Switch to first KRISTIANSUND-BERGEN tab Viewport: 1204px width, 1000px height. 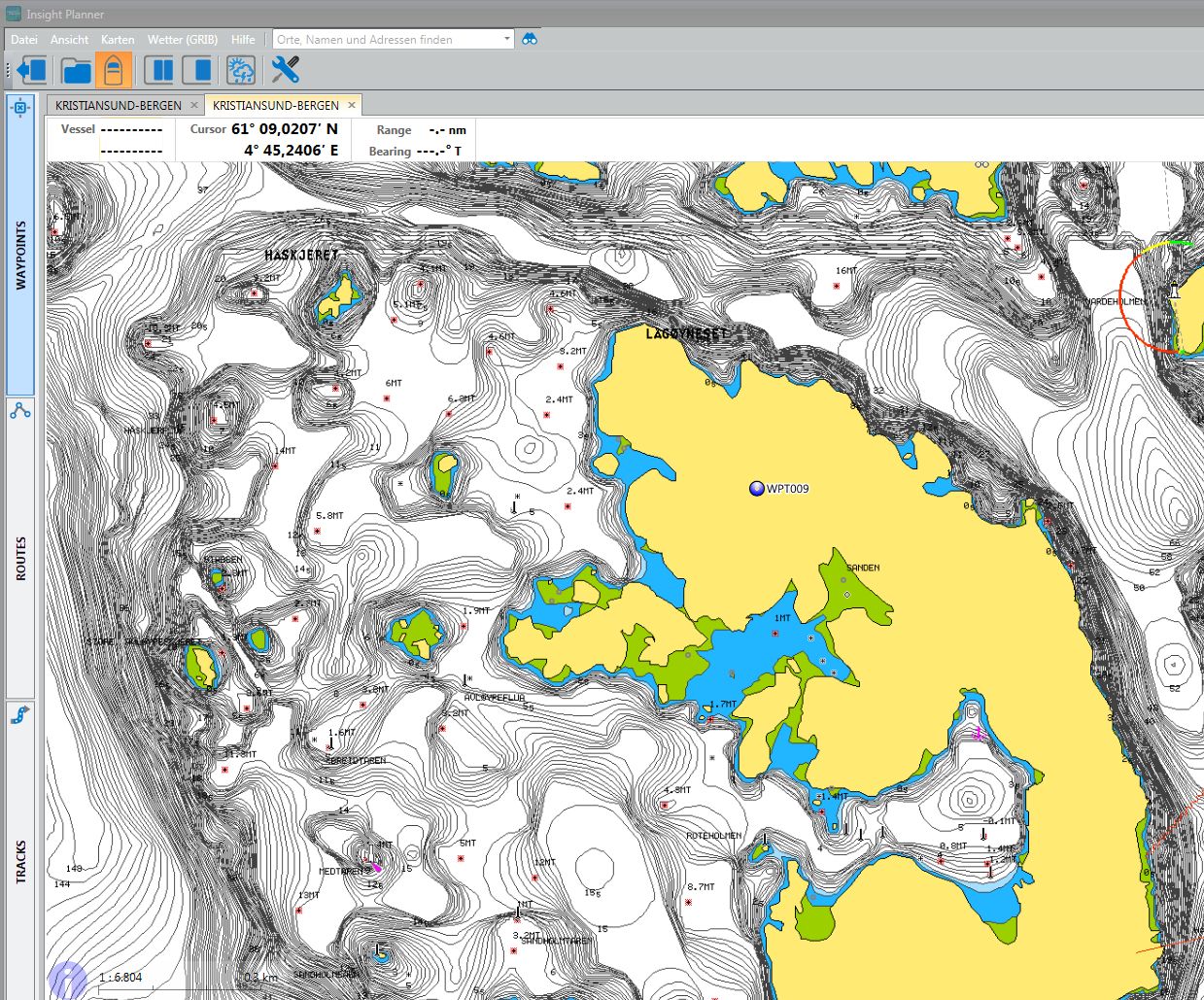pos(118,105)
